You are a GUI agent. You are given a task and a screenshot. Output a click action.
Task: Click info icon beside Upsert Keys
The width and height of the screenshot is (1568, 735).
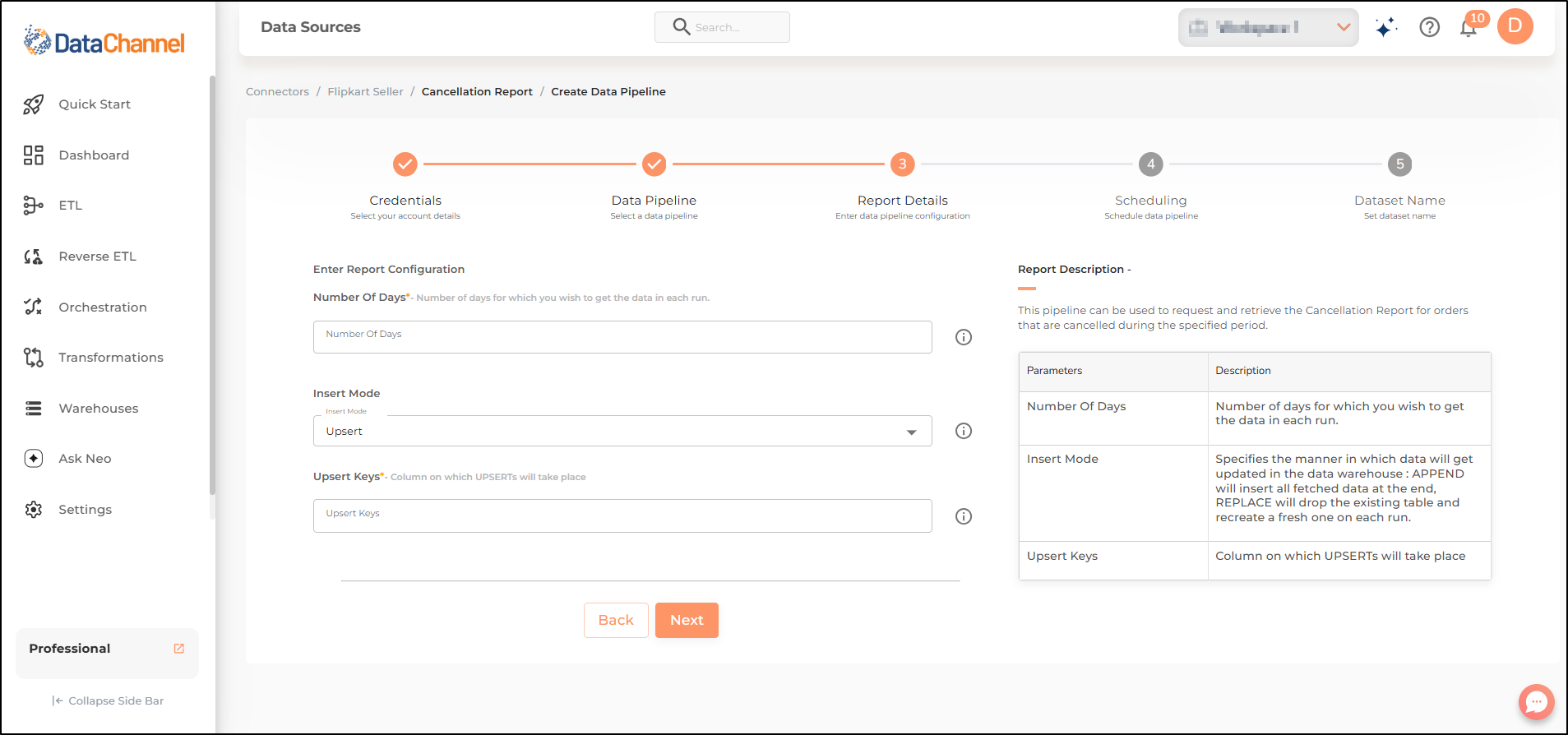click(964, 516)
